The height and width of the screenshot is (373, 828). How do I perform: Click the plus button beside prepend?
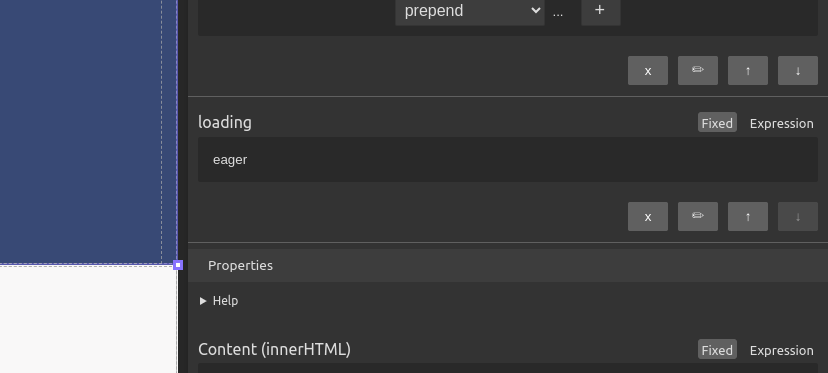(x=600, y=11)
